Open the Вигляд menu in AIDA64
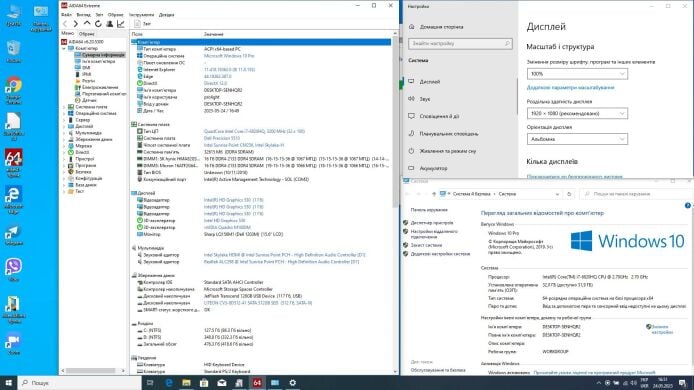The image size is (694, 390). pyautogui.click(x=84, y=15)
